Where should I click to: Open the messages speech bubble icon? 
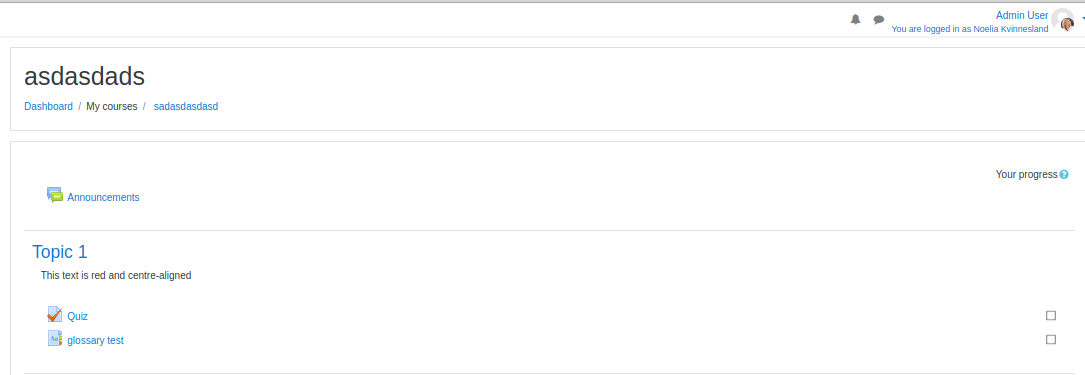click(879, 19)
